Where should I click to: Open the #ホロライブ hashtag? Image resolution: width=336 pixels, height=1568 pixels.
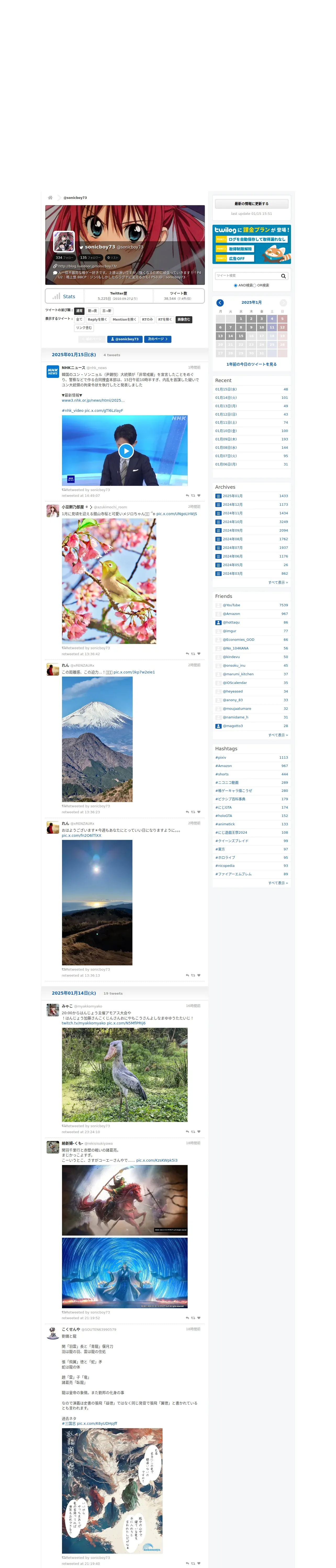pos(226,858)
